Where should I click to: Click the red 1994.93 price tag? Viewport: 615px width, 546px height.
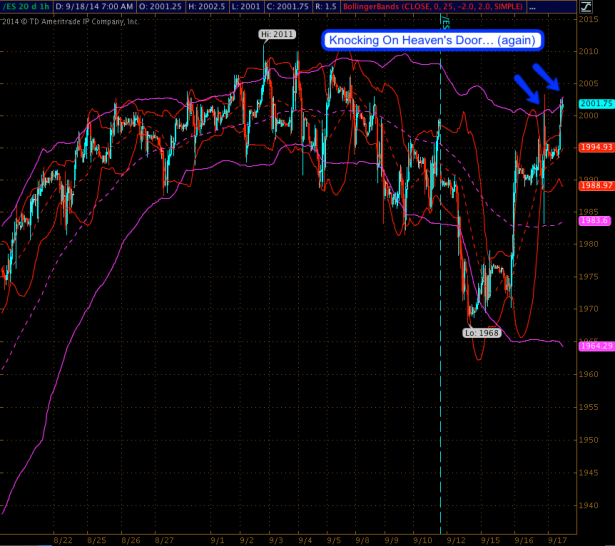coord(595,147)
